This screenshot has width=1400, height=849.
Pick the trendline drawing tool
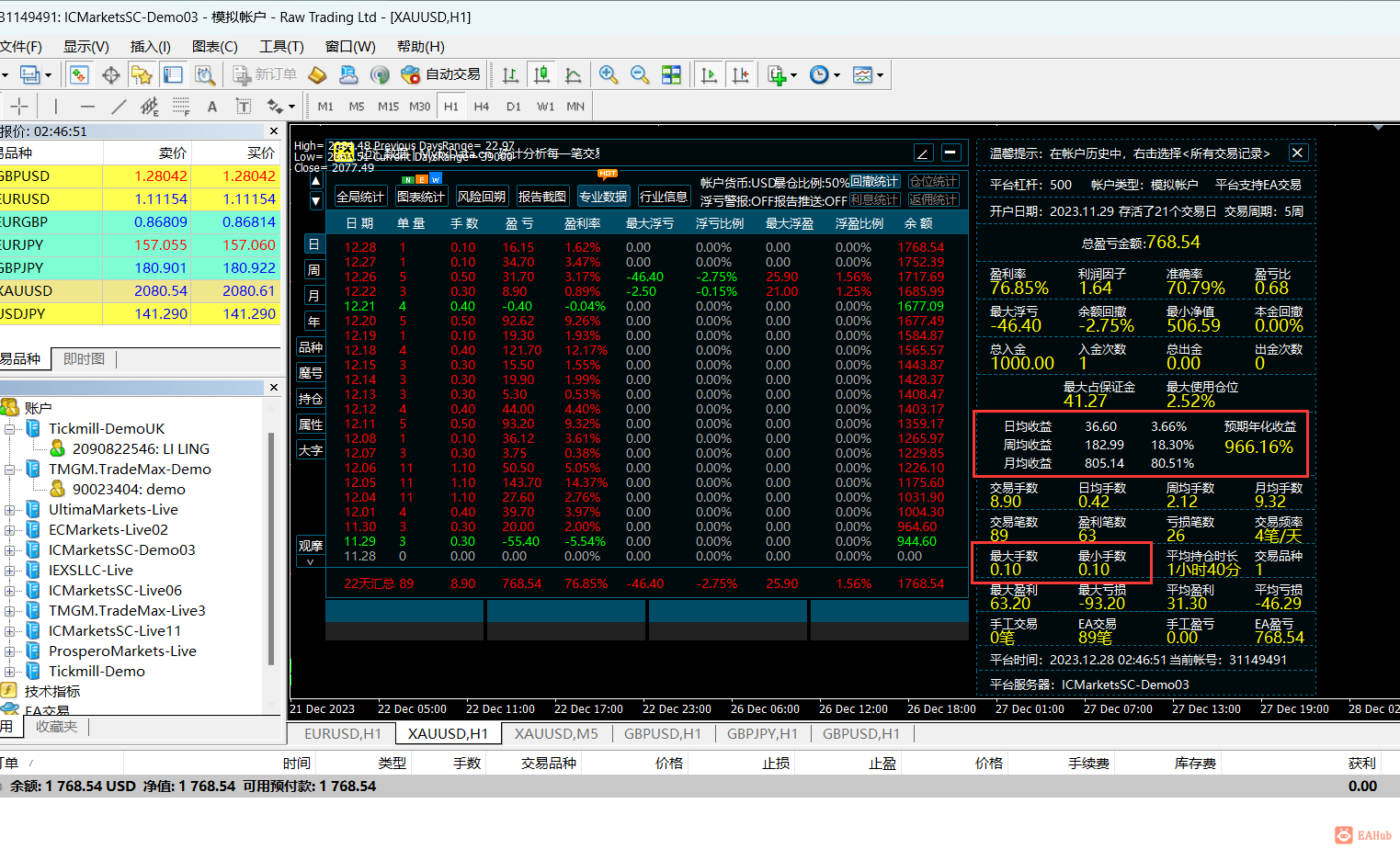(119, 107)
